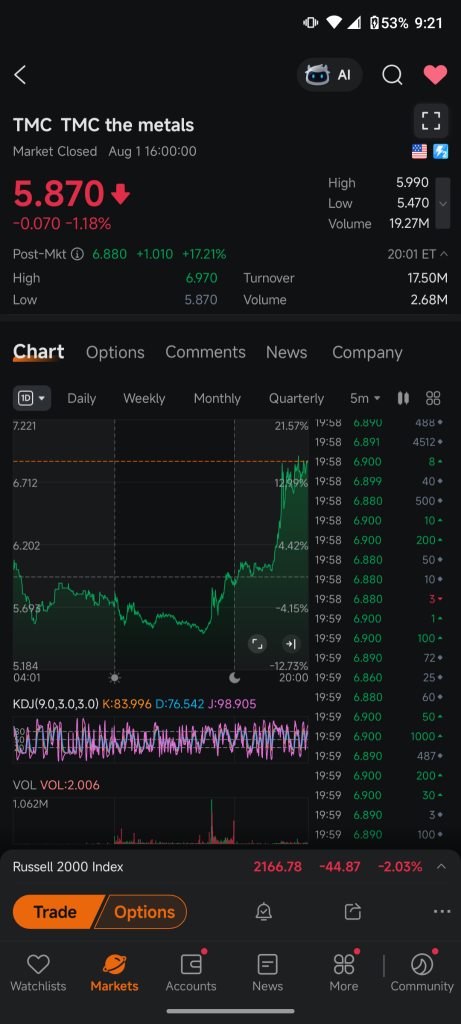461x1024 pixels.
Task: Open the 5m interval dropdown
Action: [365, 398]
